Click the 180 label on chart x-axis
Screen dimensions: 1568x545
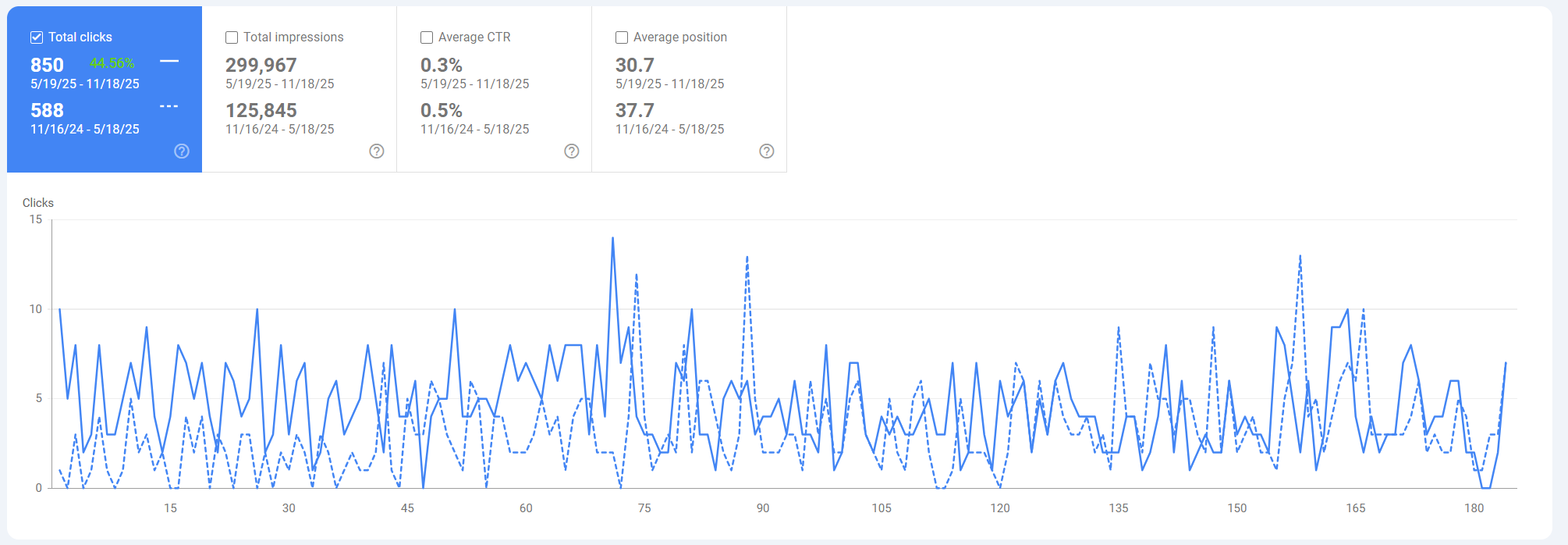[x=1474, y=508]
